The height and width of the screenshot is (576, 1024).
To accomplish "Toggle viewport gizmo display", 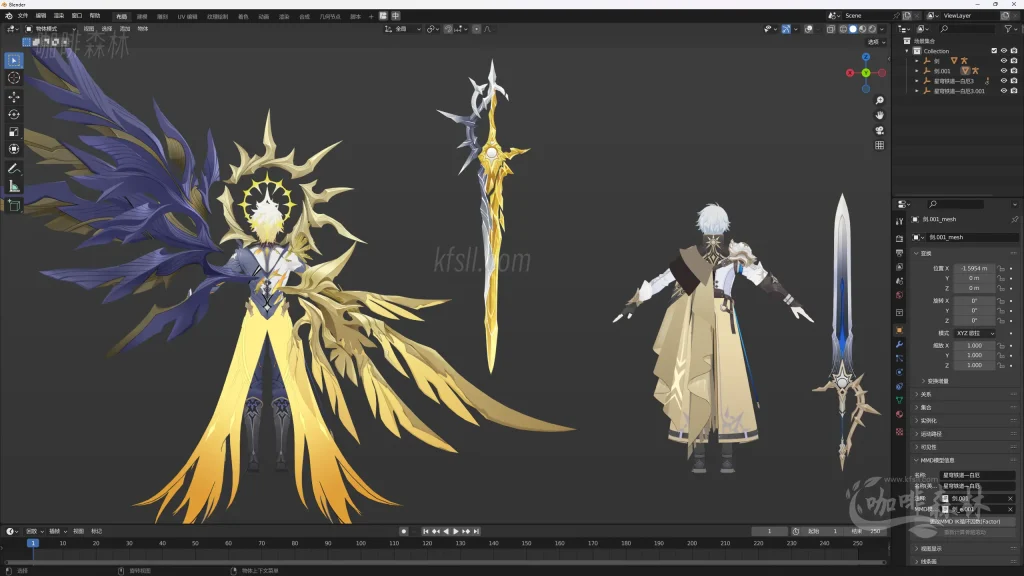I will pyautogui.click(x=786, y=29).
